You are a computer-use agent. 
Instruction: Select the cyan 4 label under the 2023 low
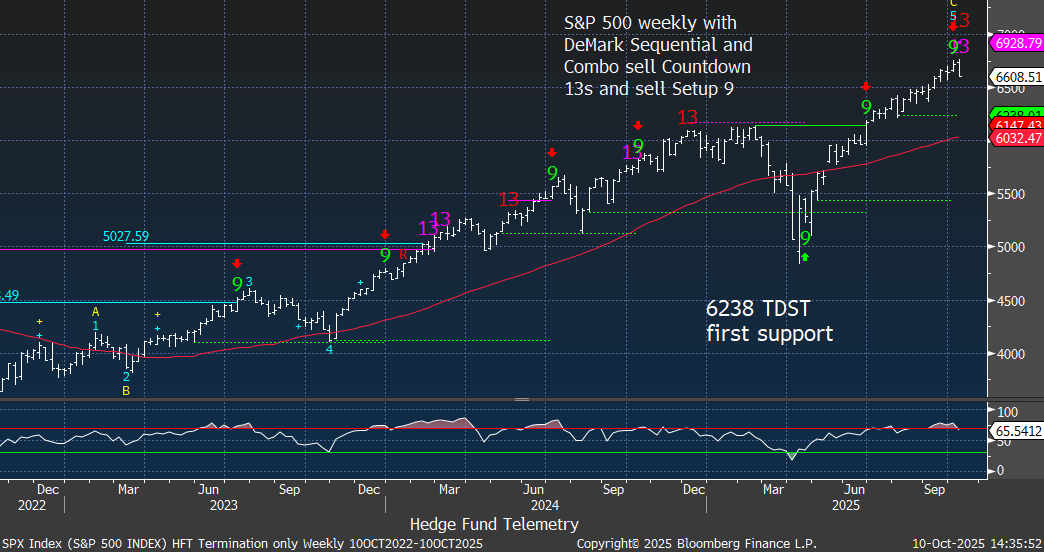pyautogui.click(x=329, y=349)
